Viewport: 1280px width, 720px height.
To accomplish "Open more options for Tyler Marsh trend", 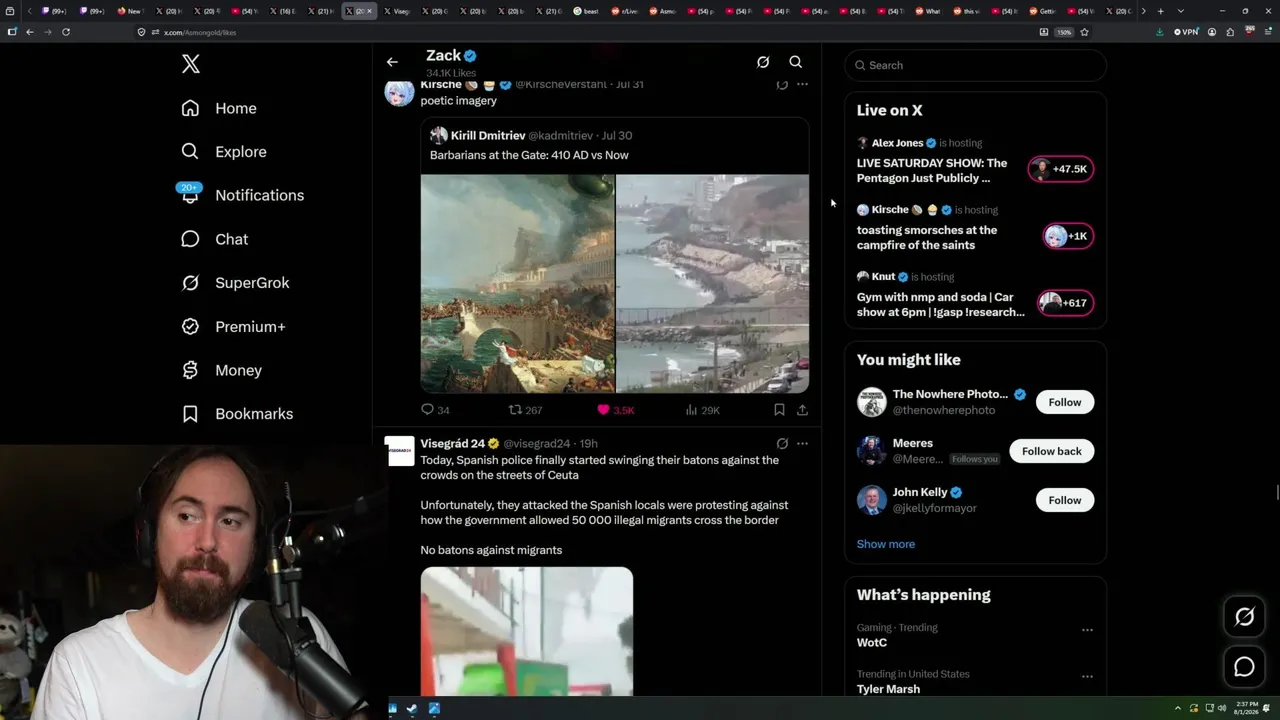I will [x=1087, y=677].
